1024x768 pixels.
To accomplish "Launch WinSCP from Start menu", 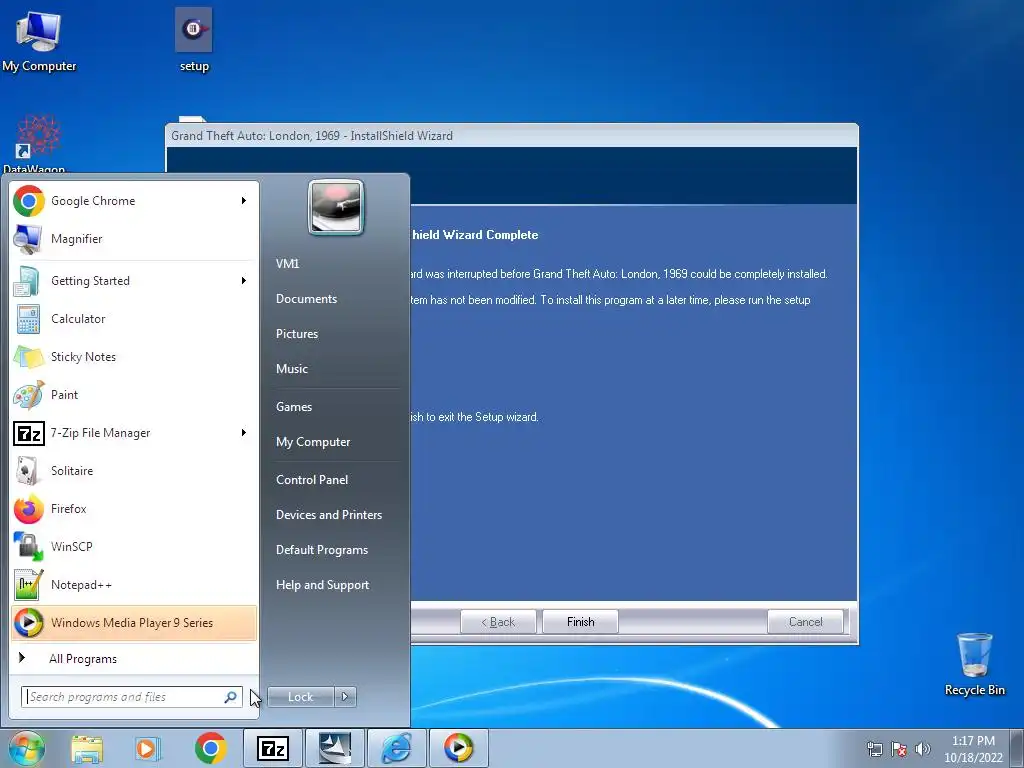I will pyautogui.click(x=134, y=547).
